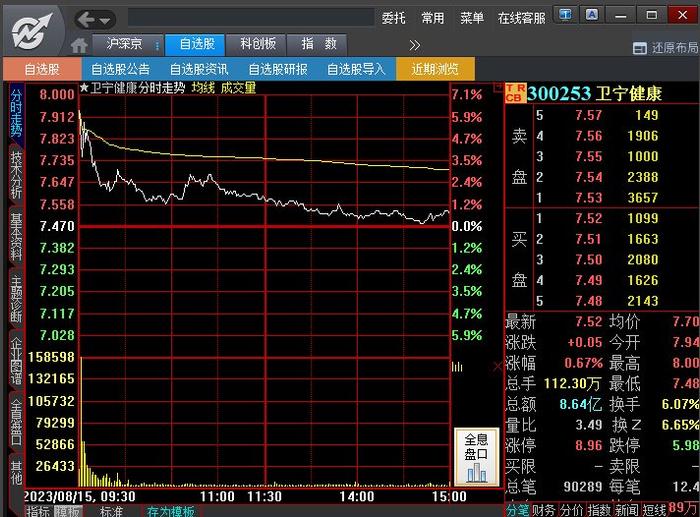Image resolution: width=700 pixels, height=517 pixels.
Task: Open the 自选股资讯 sub-tab
Action: coord(199,69)
